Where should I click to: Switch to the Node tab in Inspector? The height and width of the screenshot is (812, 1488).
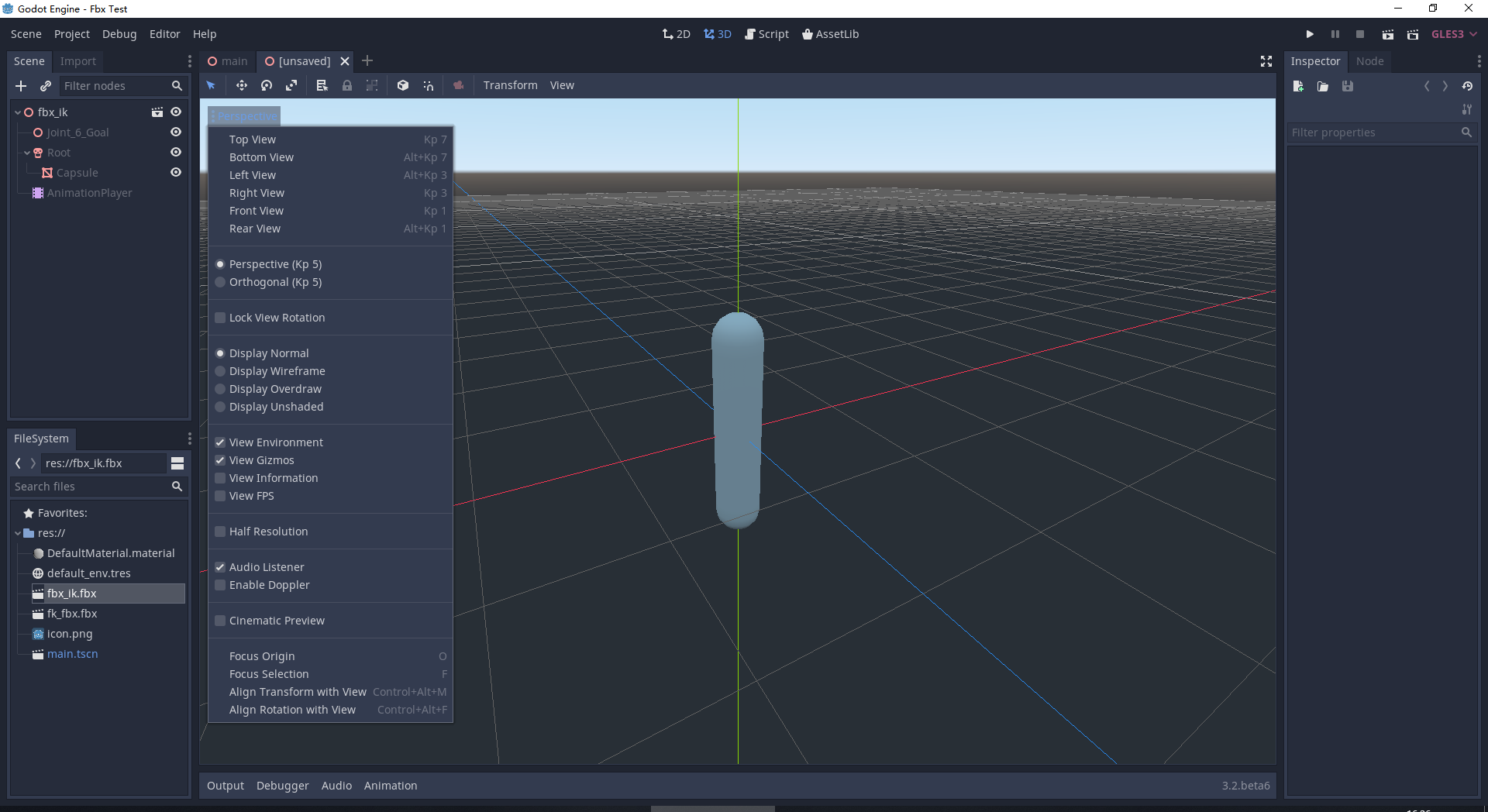(x=1369, y=61)
